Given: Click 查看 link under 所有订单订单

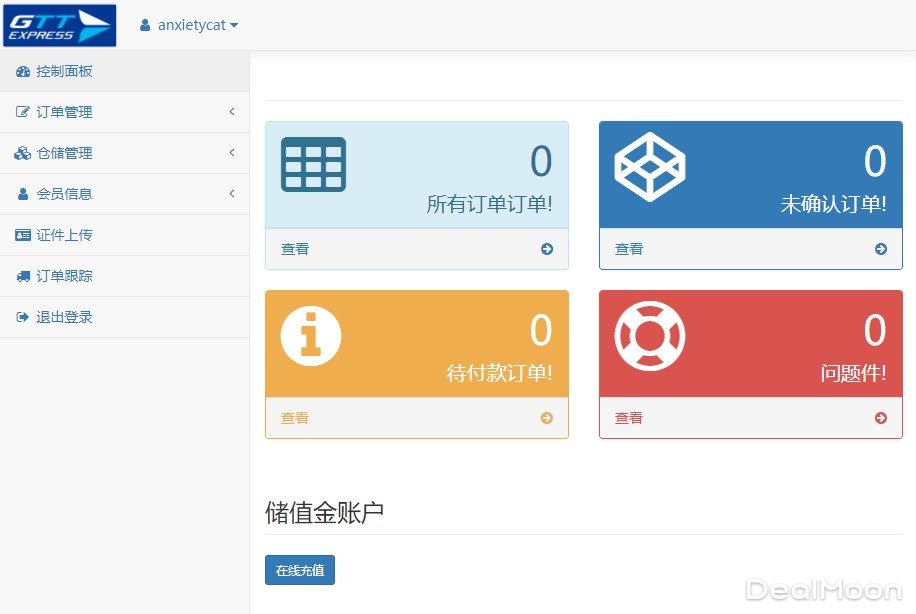Looking at the screenshot, I should click(295, 249).
